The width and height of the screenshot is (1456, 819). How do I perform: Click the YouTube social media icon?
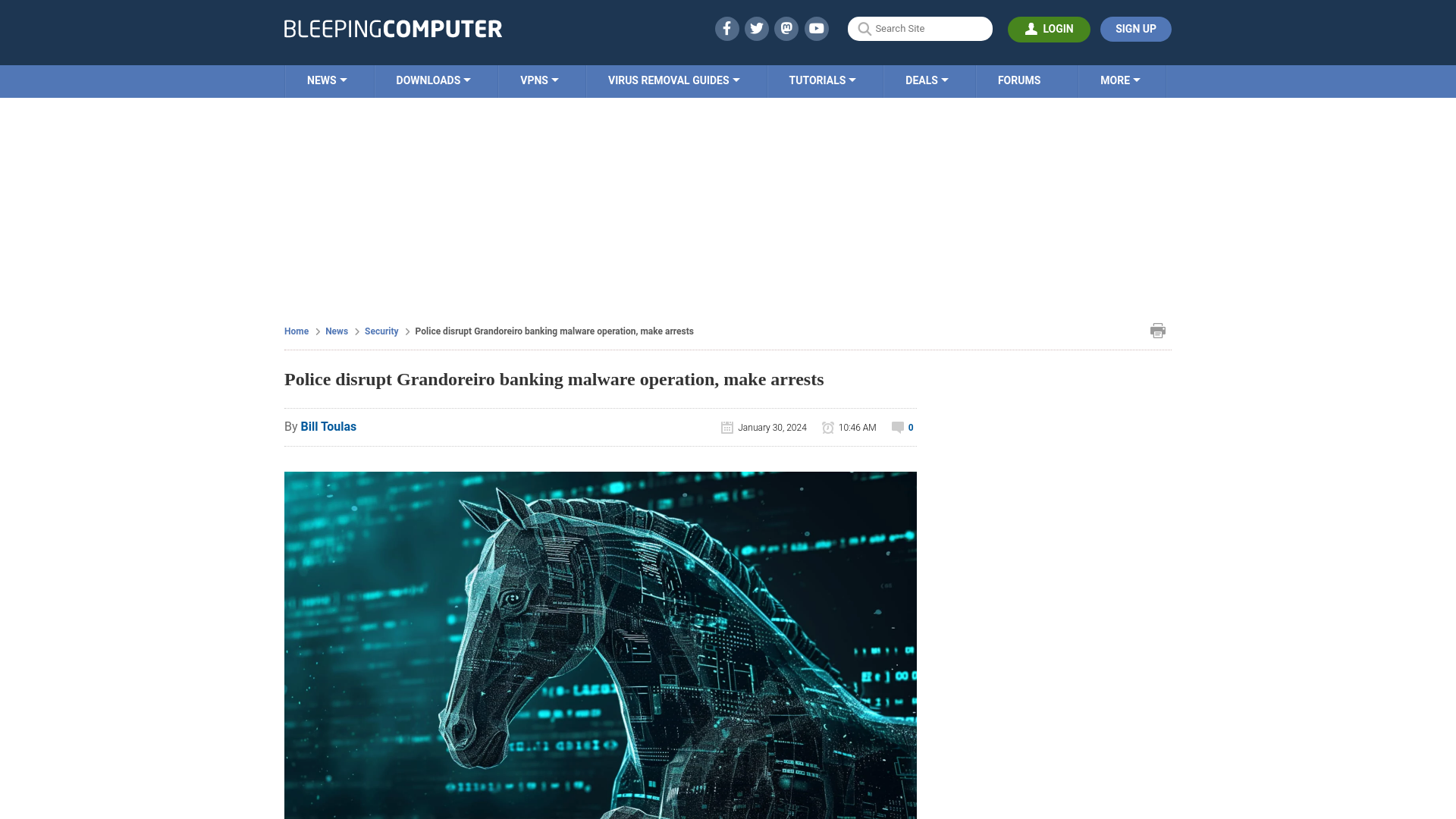click(817, 28)
